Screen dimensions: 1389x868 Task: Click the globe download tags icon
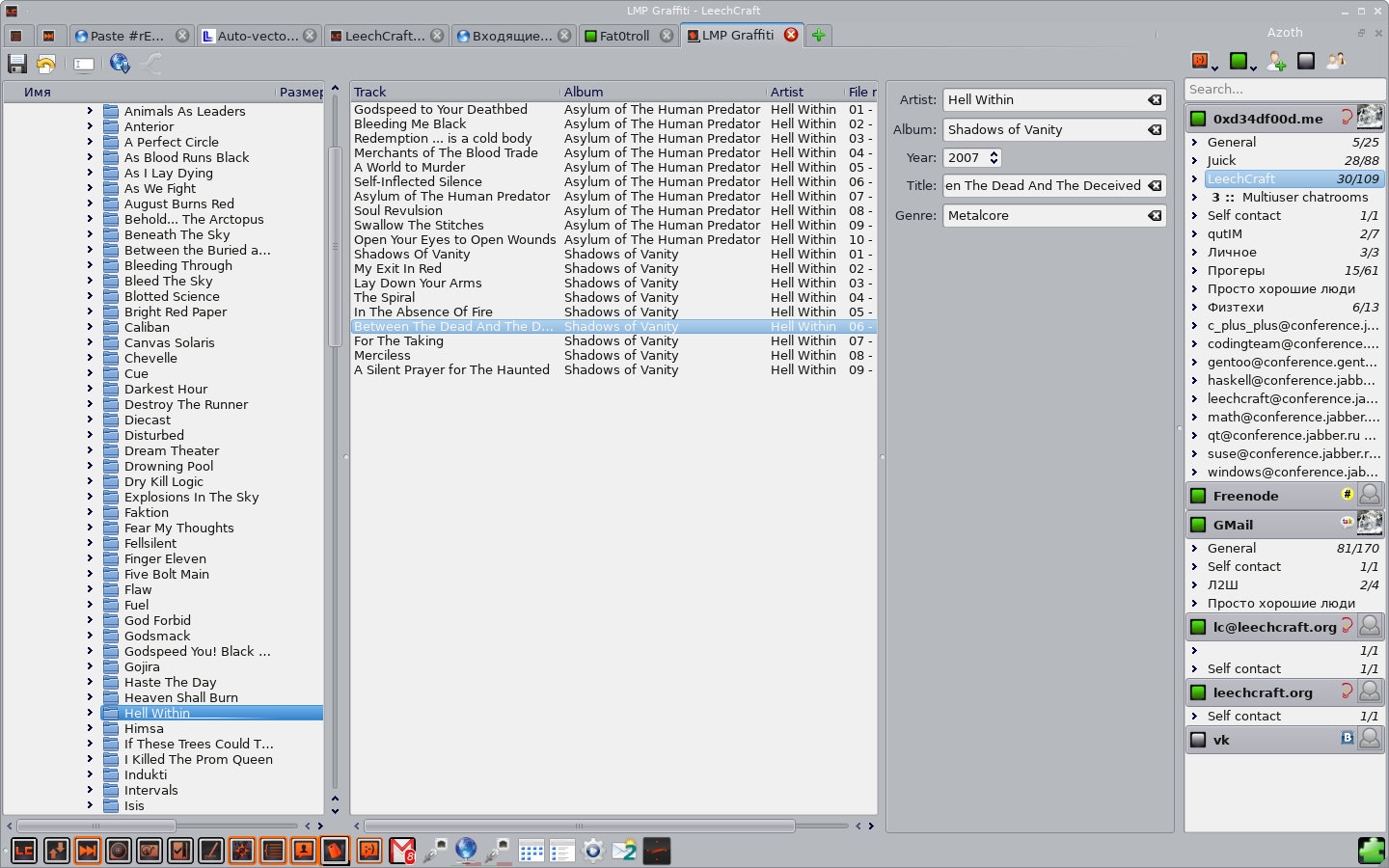(x=120, y=64)
